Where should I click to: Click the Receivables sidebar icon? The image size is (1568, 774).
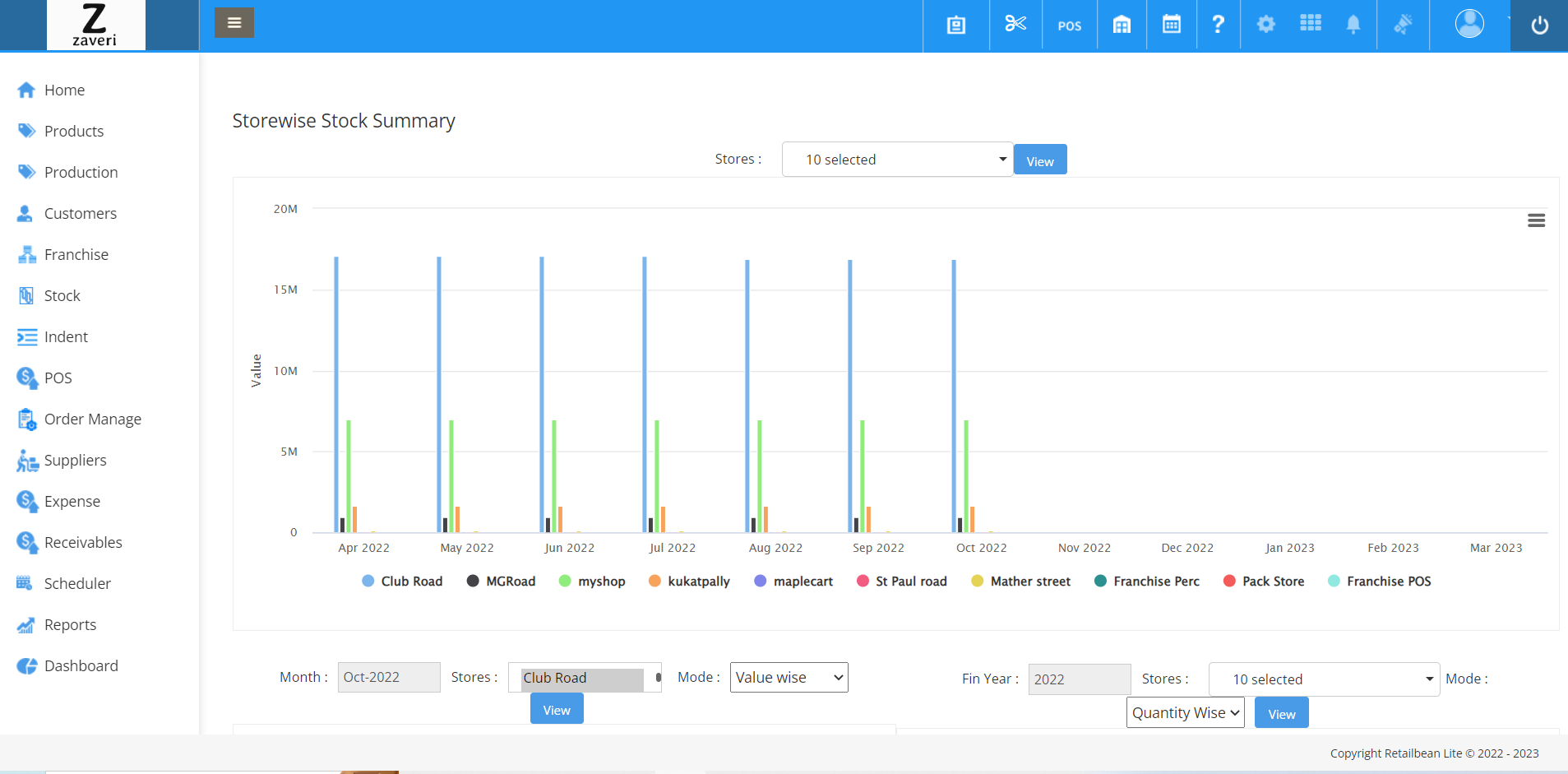click(x=27, y=542)
